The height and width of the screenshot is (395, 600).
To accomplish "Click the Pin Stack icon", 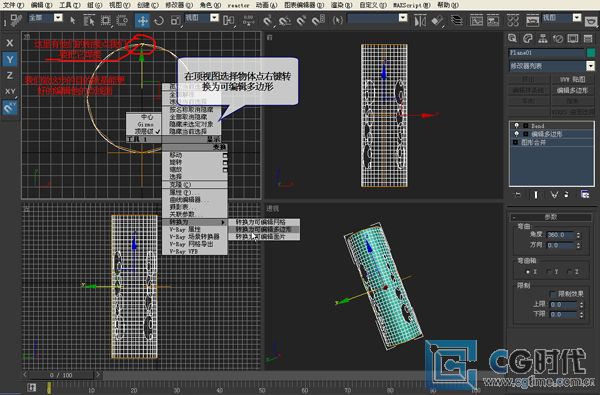I will 517,195.
